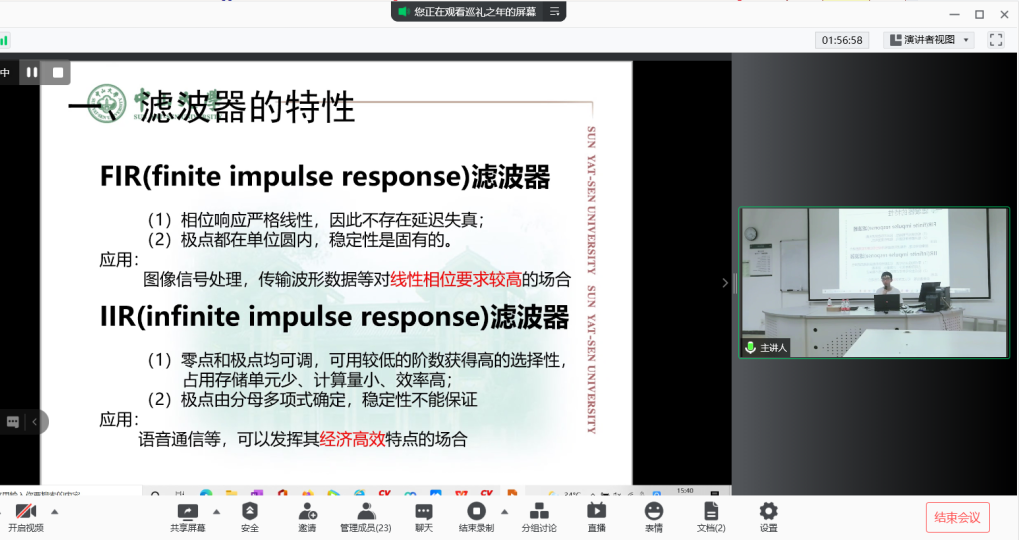The width and height of the screenshot is (1019, 540).
Task: Open the Documents (文档) icon
Action: point(711,511)
